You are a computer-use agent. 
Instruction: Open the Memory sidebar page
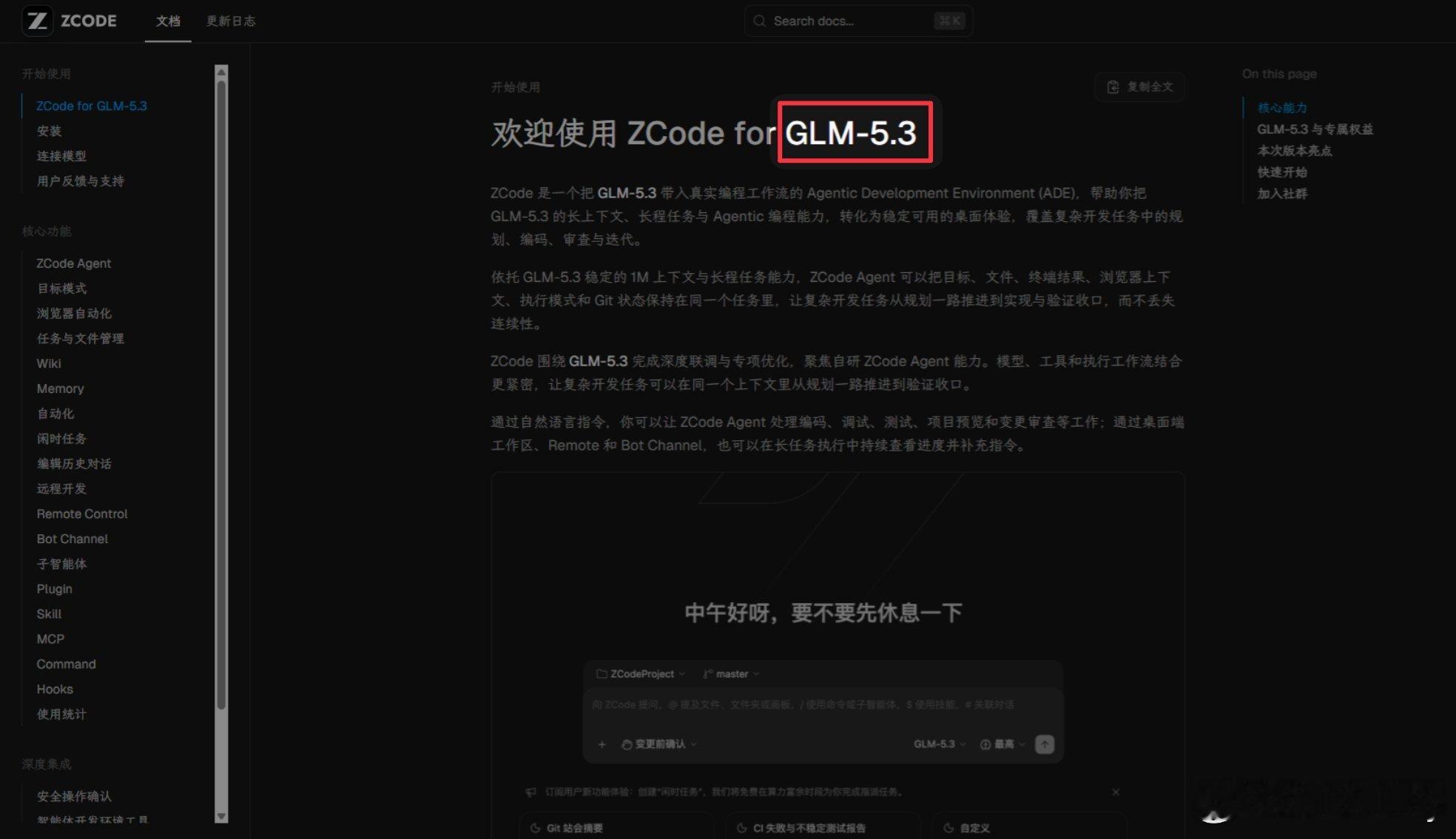point(61,388)
